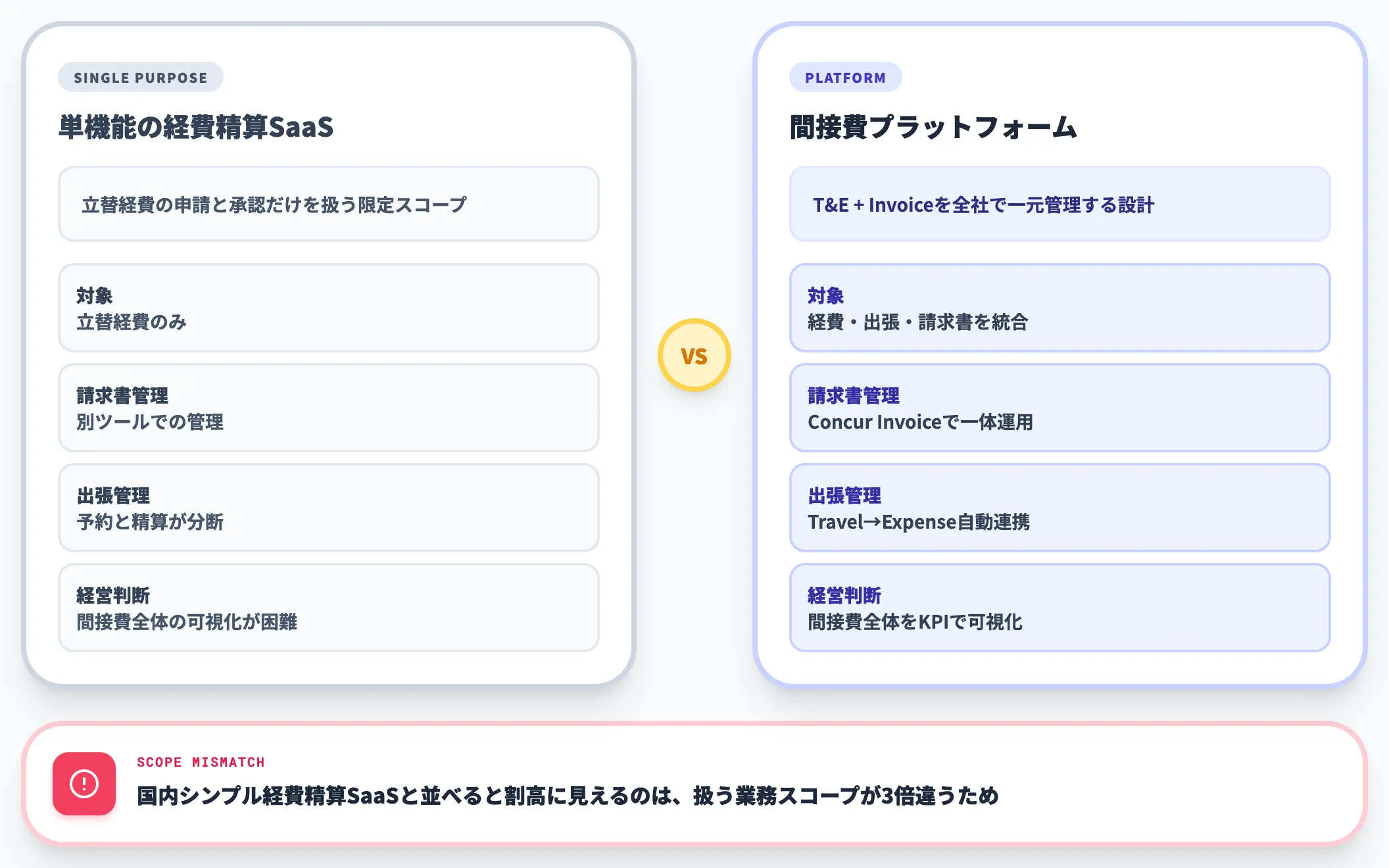Select the 立替経費のみ card
Screen dimensions: 1389x868
329,308
